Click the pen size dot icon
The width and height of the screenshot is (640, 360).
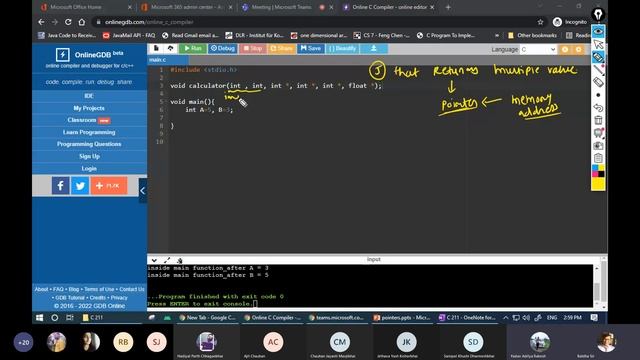point(598,95)
